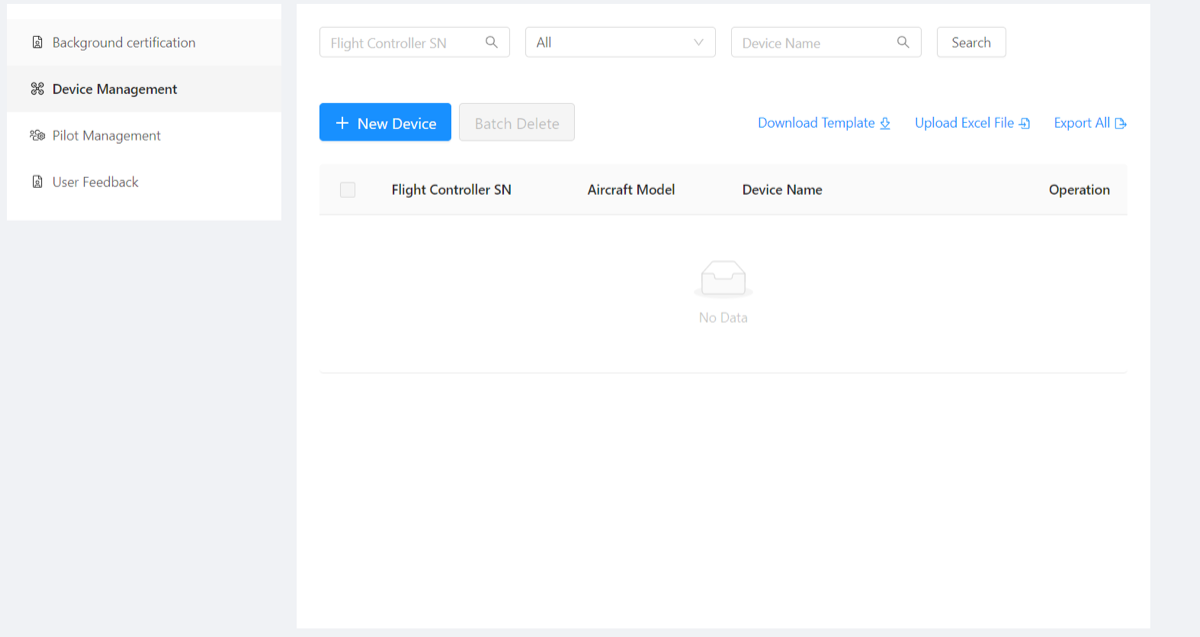Click the User Feedback sidebar icon
This screenshot has height=637, width=1200.
coord(37,182)
